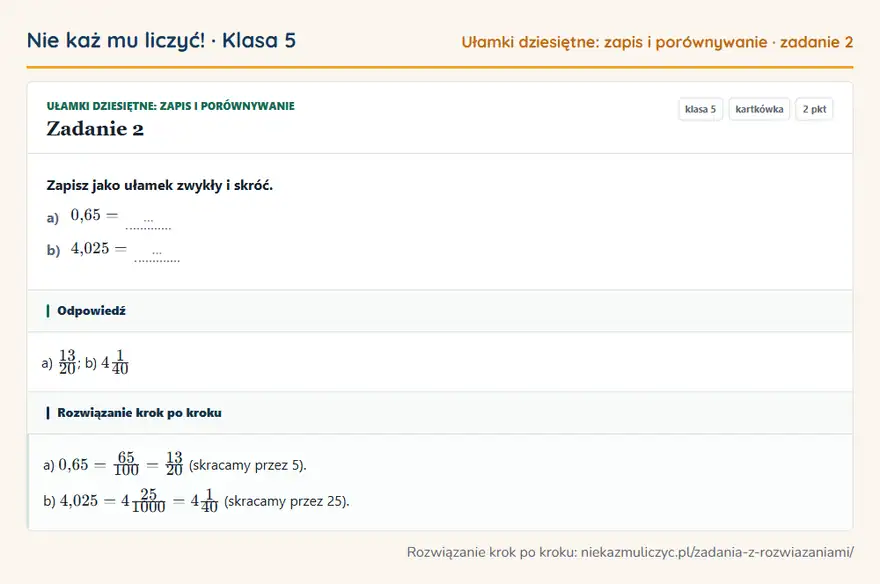Screen dimensions: 880x584
Task: Click the fraction 65/100 in solution a
Action: point(126,464)
